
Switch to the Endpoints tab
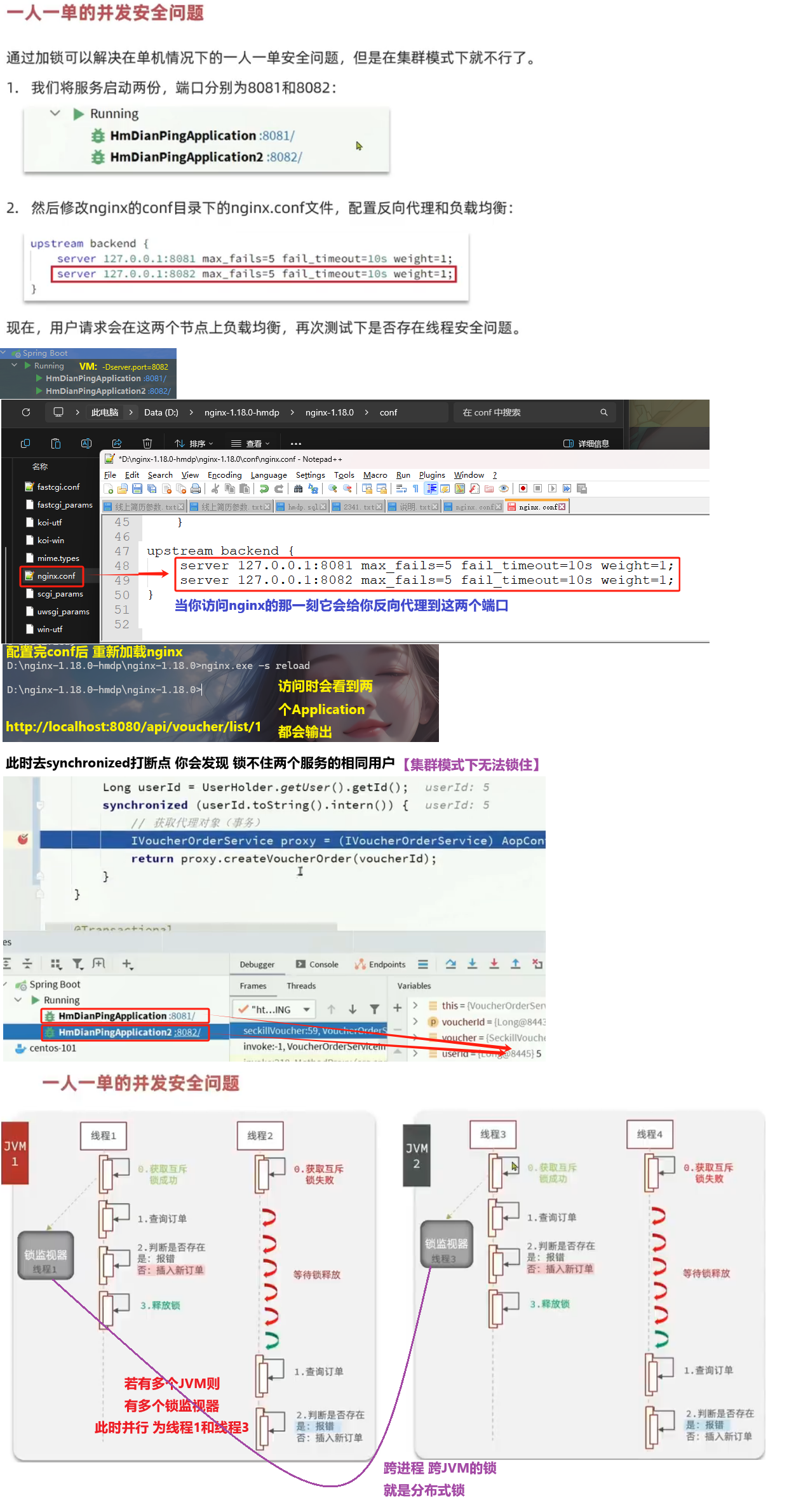pyautogui.click(x=380, y=964)
